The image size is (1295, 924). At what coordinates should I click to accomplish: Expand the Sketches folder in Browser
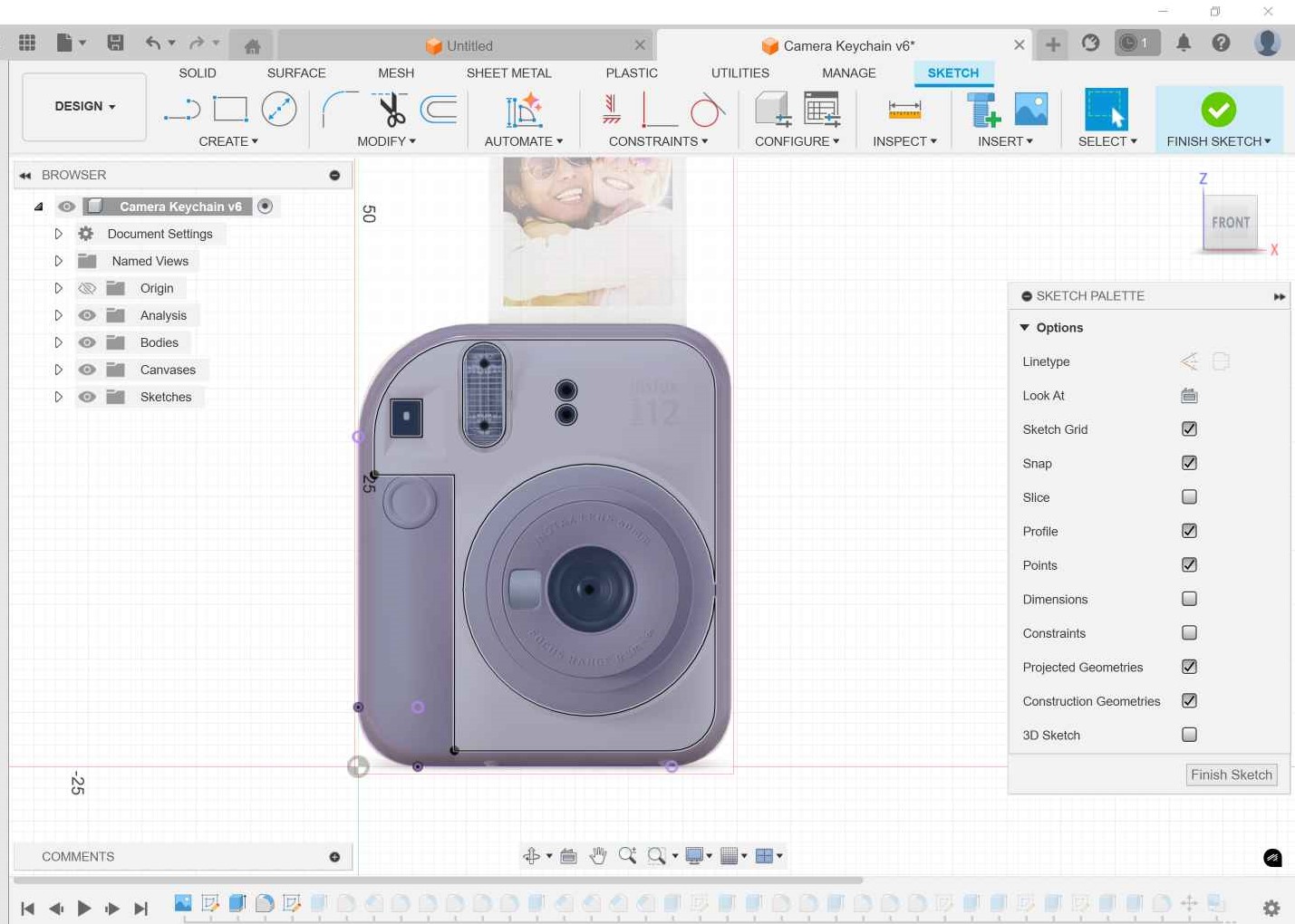tap(58, 397)
